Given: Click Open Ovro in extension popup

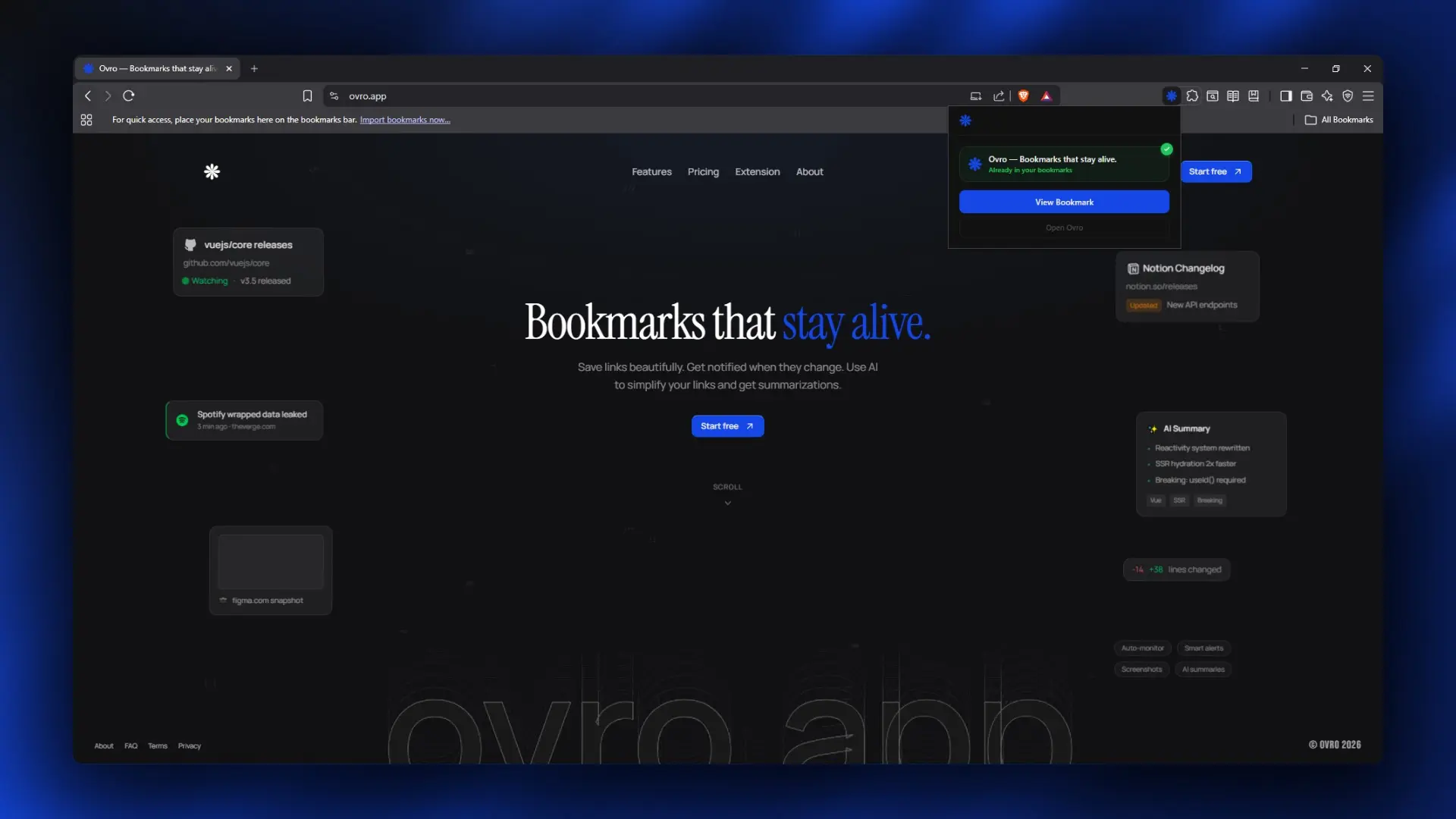Looking at the screenshot, I should pos(1064,227).
